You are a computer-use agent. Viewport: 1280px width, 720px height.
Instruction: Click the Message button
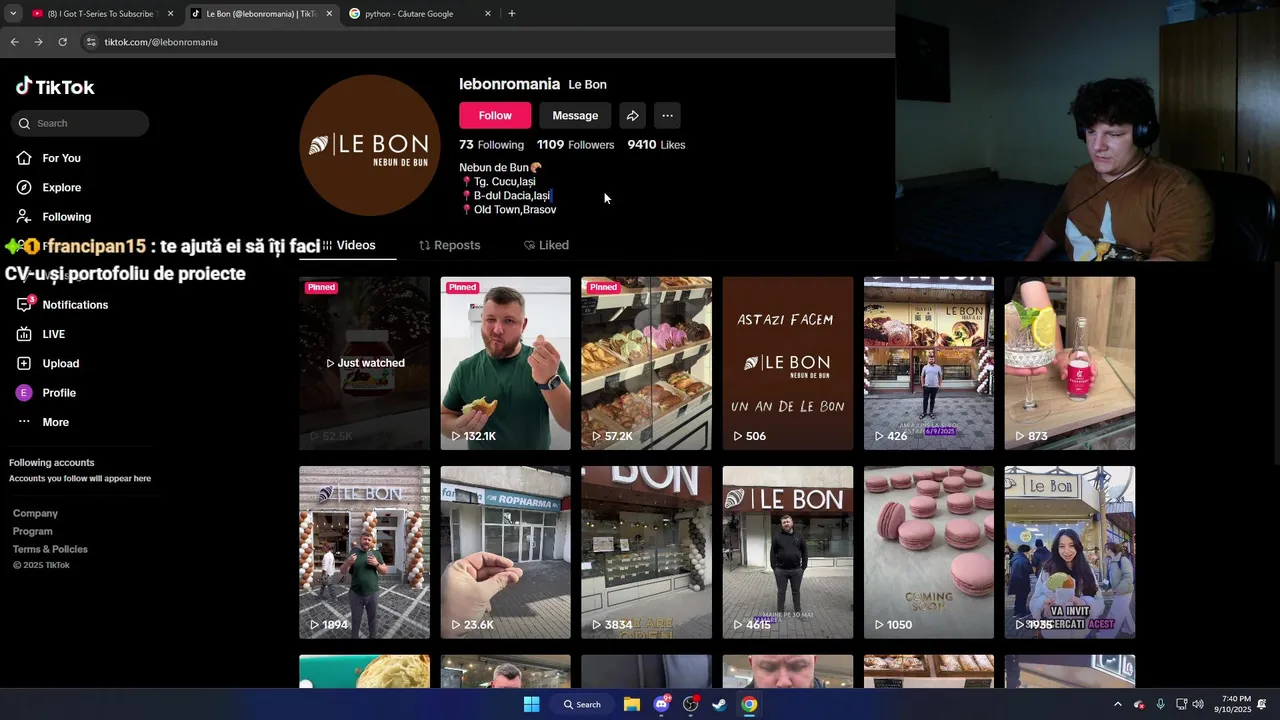(575, 115)
